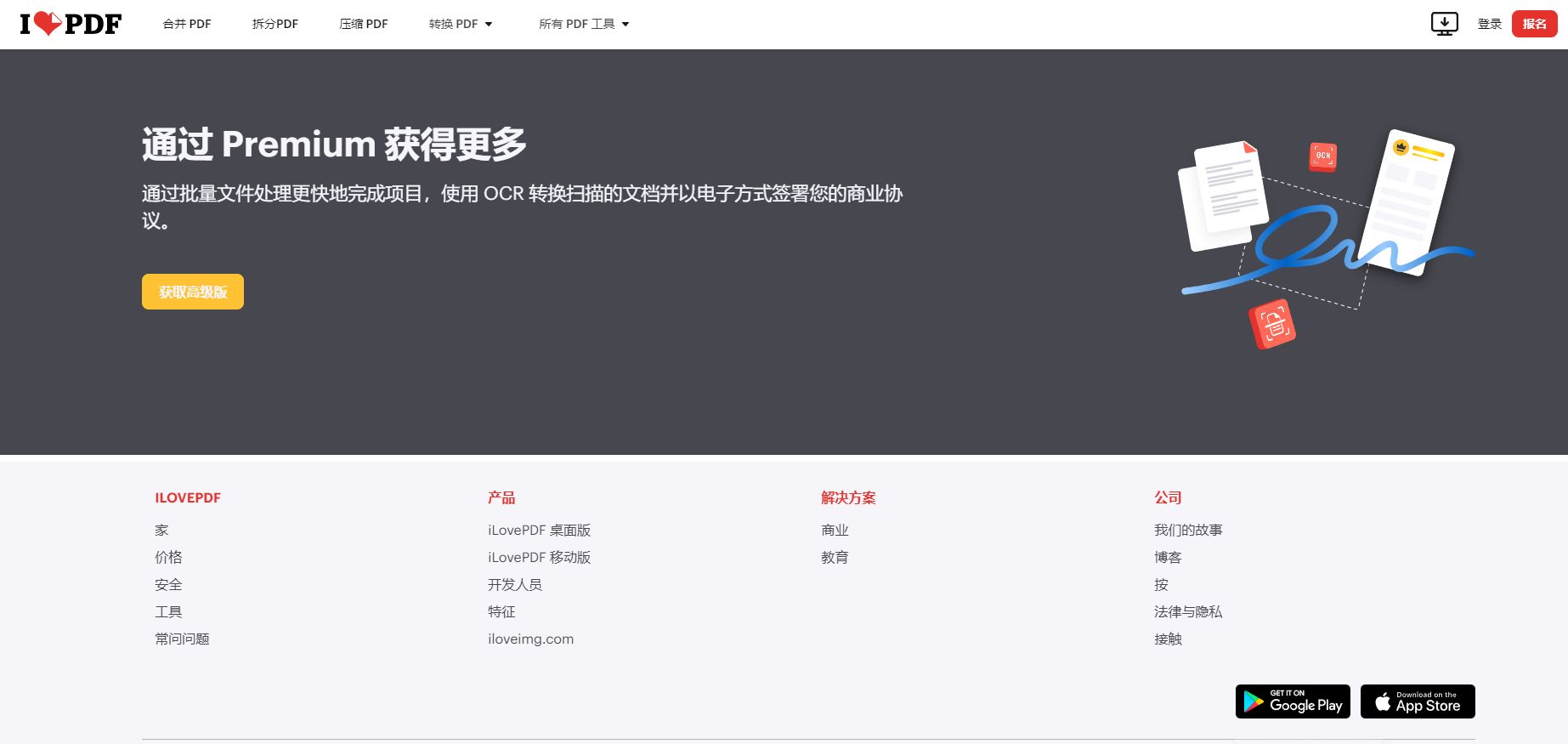This screenshot has height=744, width=1568.
Task: Open the App Store download badge
Action: [x=1418, y=701]
